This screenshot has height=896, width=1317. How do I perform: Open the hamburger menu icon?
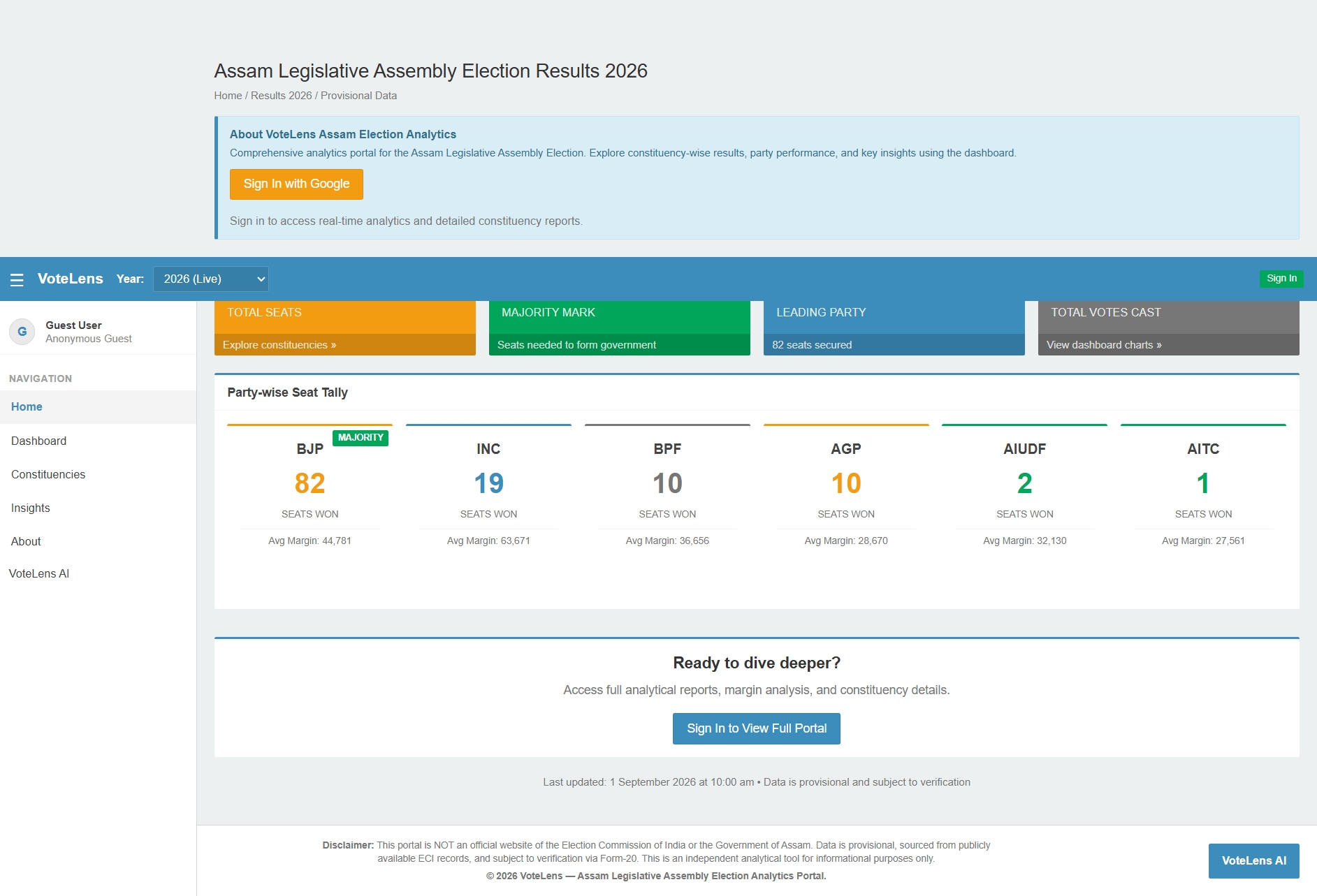(17, 279)
